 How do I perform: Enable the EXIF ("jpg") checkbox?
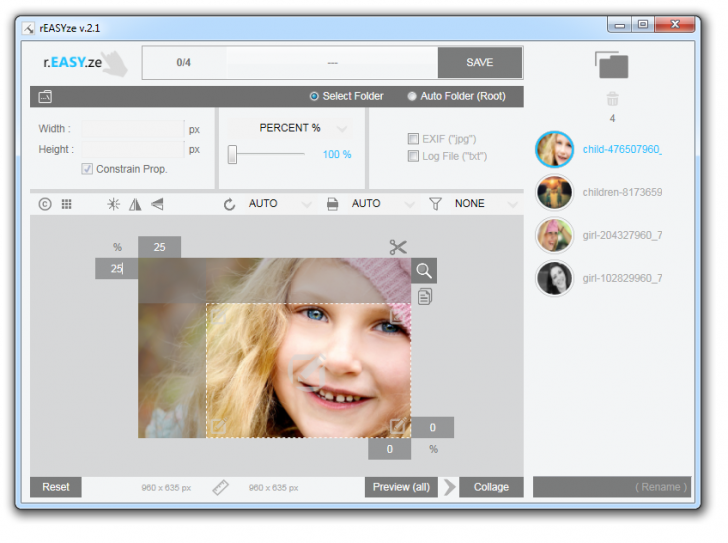point(413,139)
